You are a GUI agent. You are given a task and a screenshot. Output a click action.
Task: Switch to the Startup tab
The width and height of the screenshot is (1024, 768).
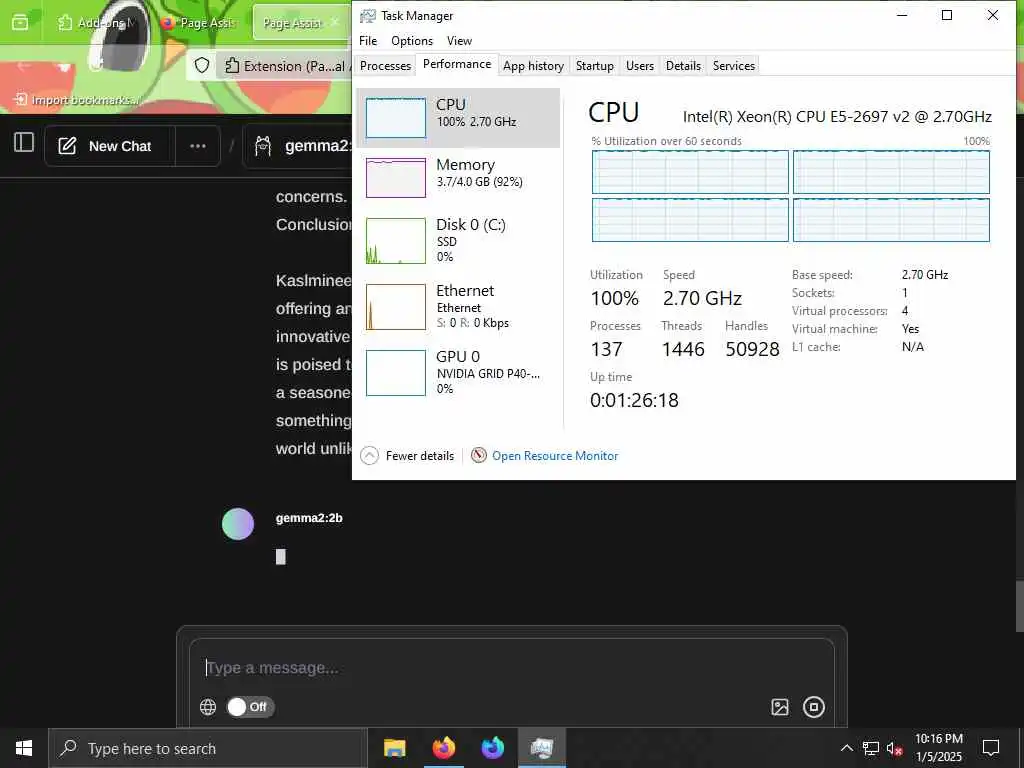(x=594, y=65)
